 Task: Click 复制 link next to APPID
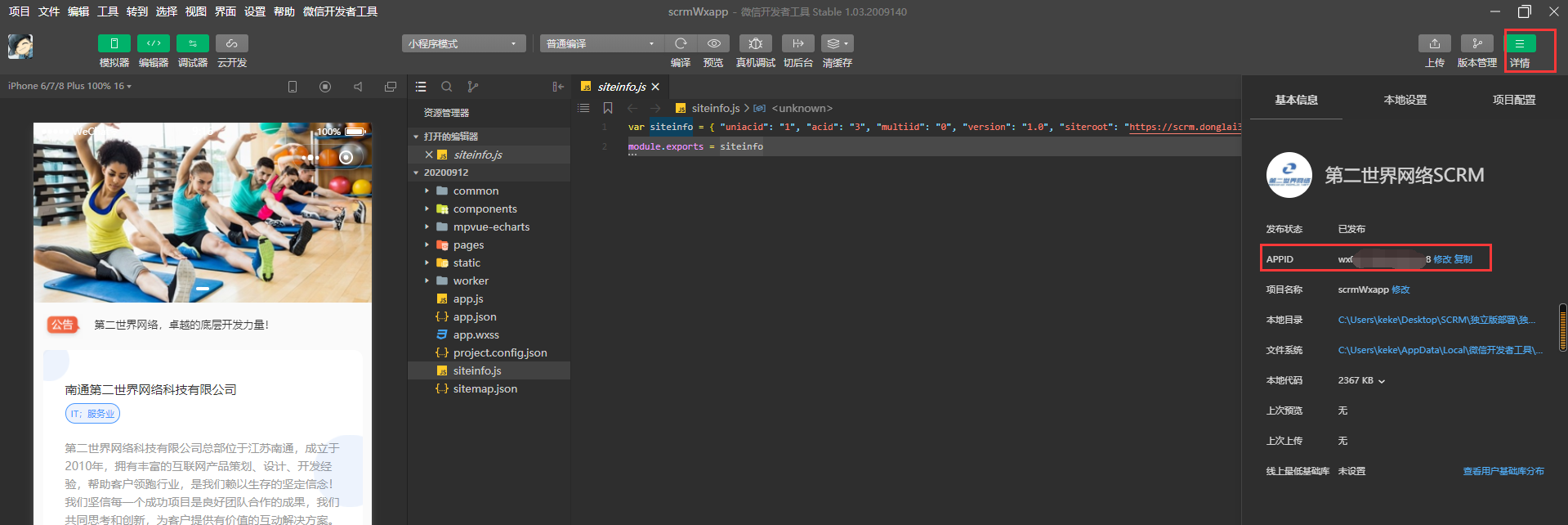coord(1463,259)
